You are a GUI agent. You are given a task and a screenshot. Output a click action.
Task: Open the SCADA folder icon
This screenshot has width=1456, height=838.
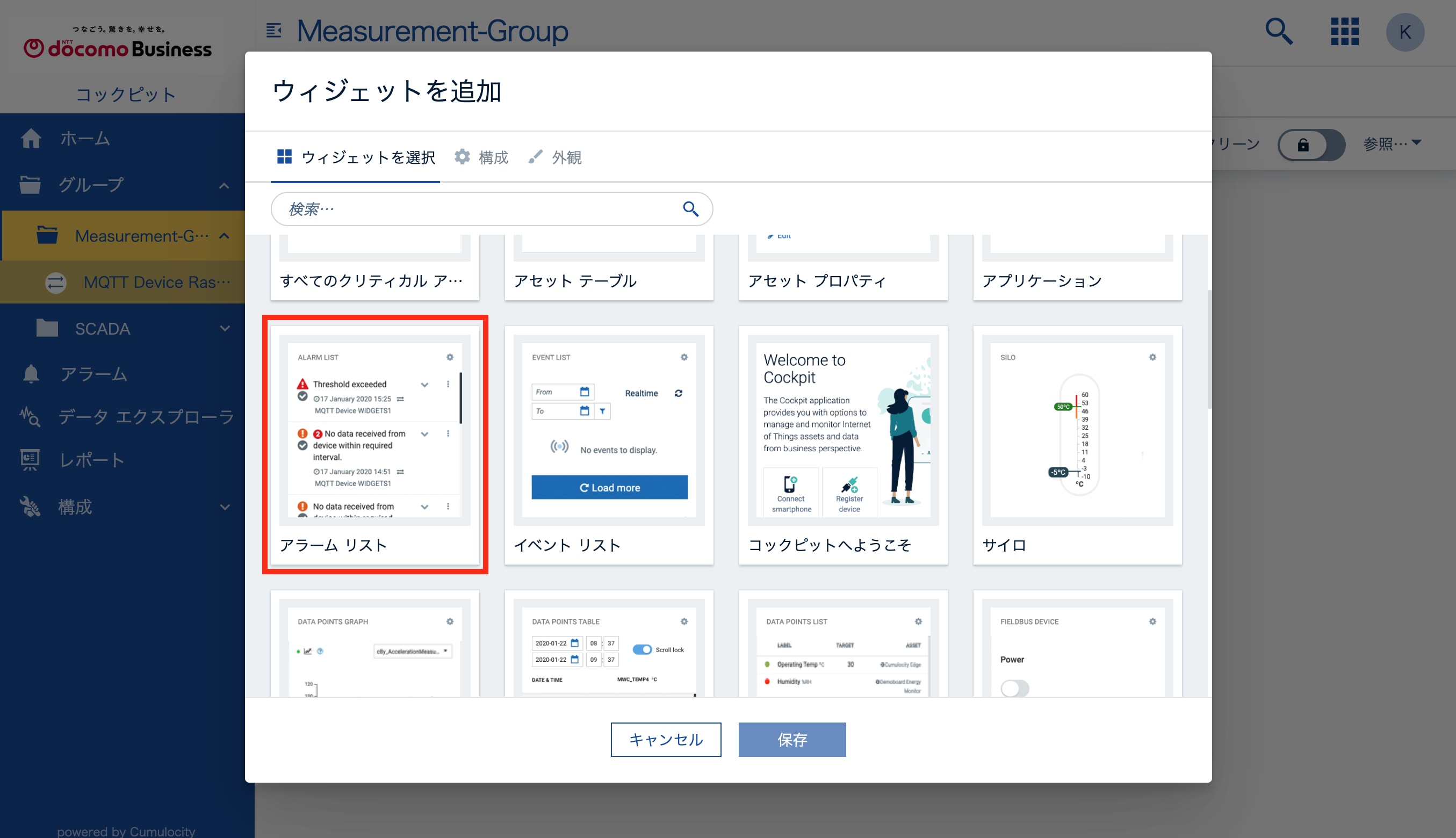click(x=47, y=328)
